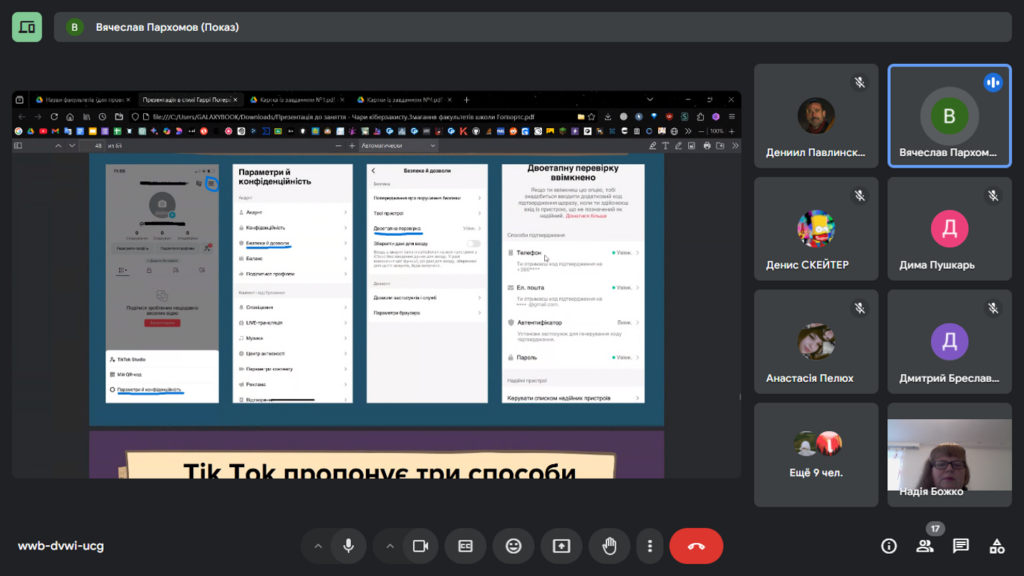Open meeting details info

pos(889,546)
